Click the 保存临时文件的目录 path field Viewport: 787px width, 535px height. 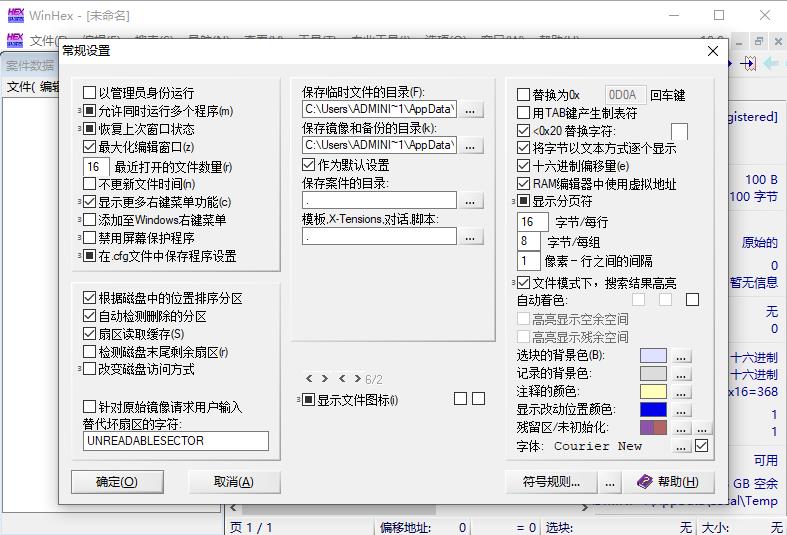[379, 109]
